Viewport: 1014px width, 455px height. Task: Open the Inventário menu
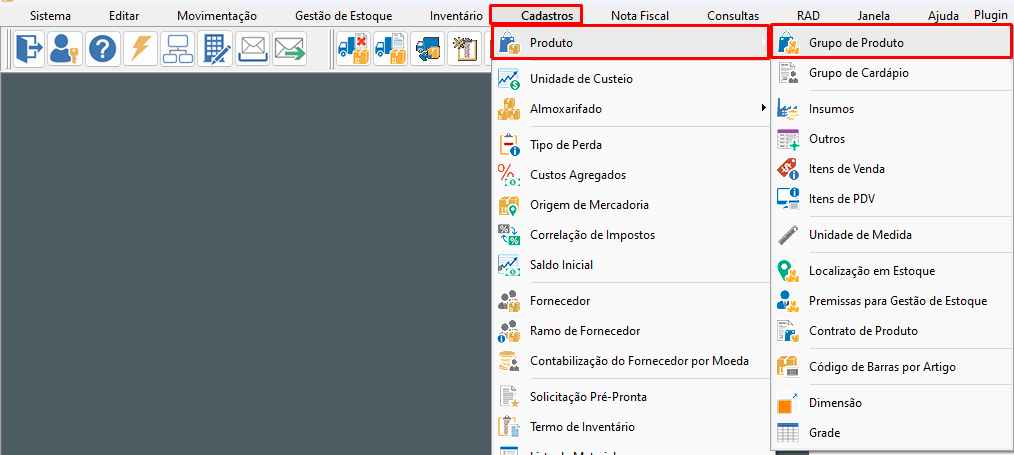click(x=456, y=16)
